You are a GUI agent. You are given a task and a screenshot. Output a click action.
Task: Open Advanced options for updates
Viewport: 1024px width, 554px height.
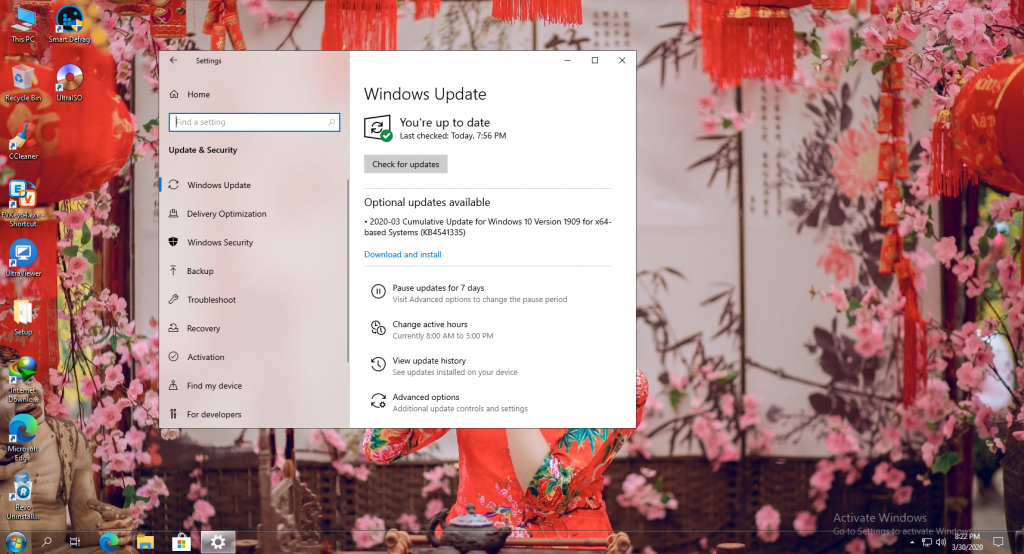[426, 397]
